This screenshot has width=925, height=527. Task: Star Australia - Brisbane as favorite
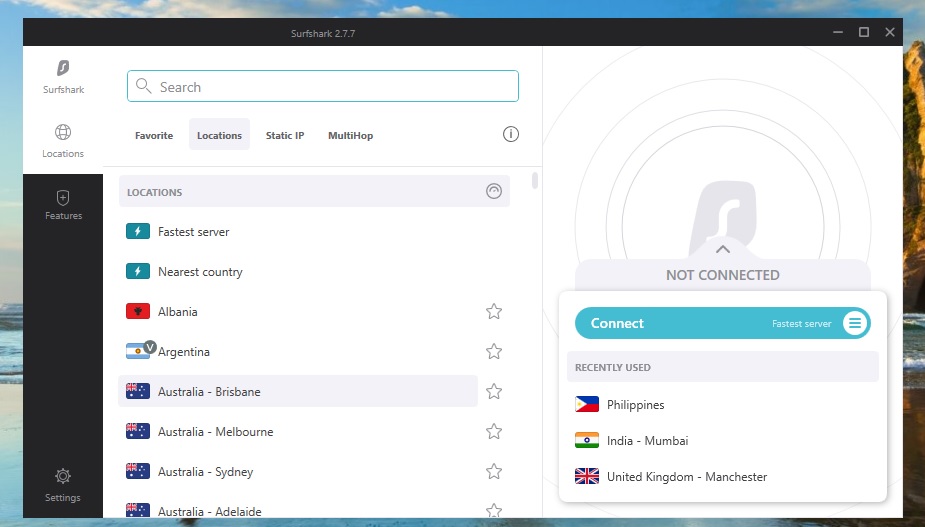pyautogui.click(x=494, y=391)
